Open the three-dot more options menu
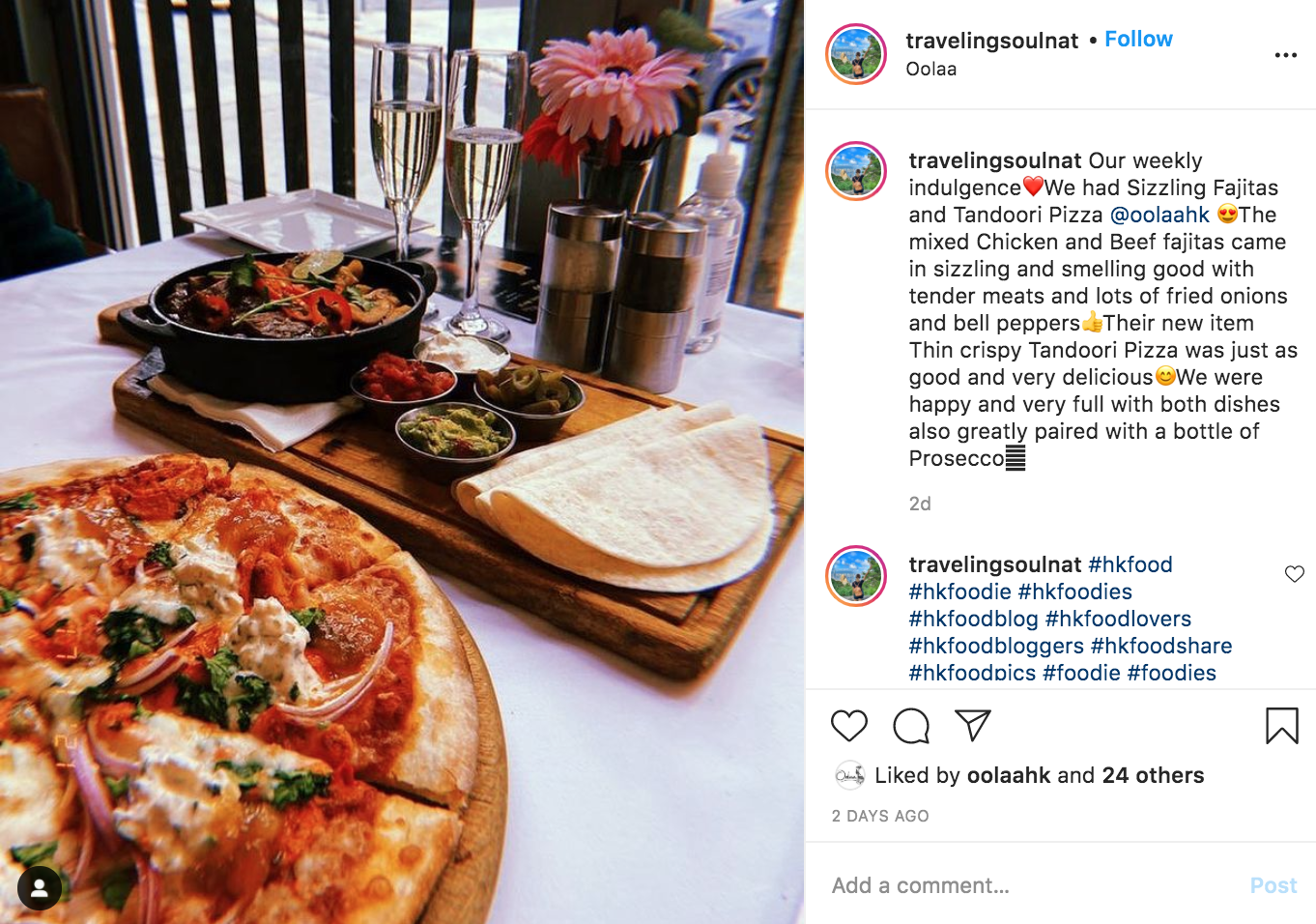This screenshot has width=1316, height=924. click(x=1286, y=55)
